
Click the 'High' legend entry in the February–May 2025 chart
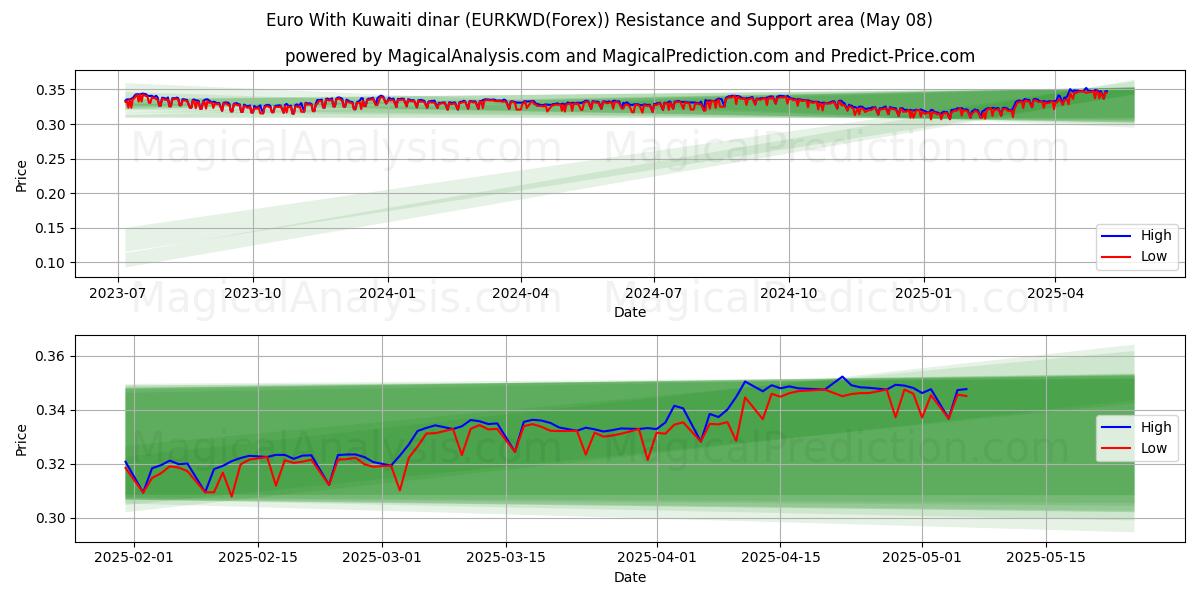click(1154, 427)
